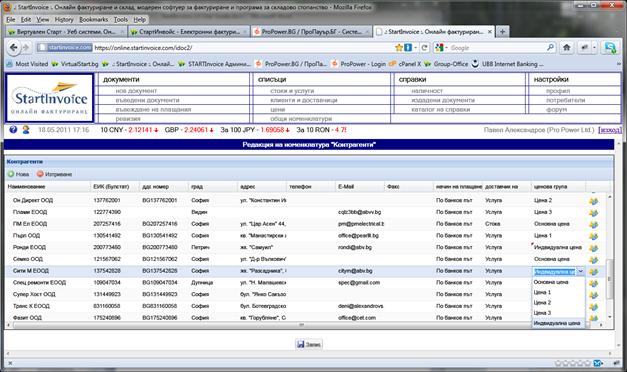Switch to the ProPower.BG browser tab
The height and width of the screenshot is (372, 627).
[x=311, y=32]
